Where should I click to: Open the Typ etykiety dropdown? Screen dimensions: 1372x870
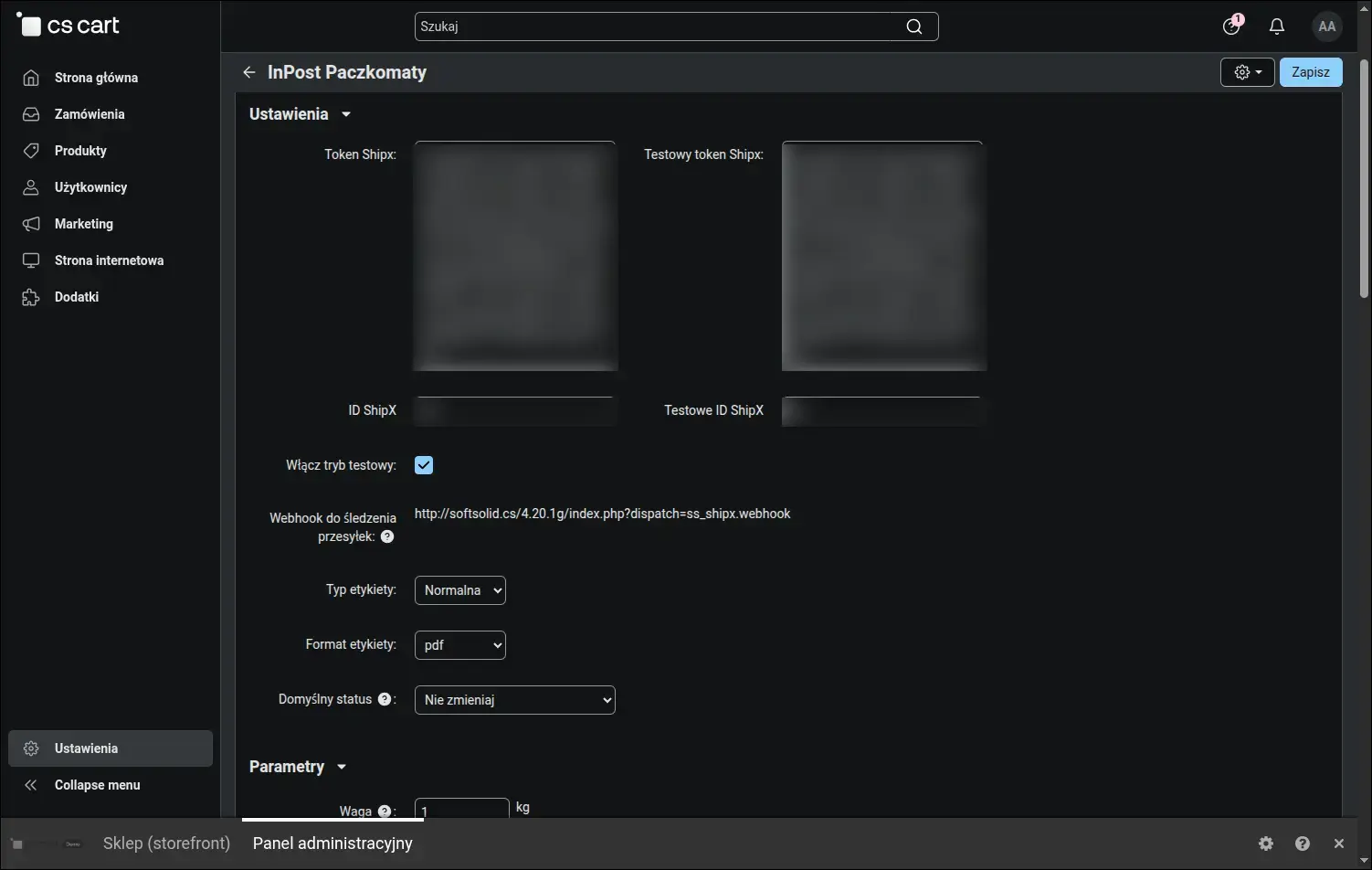click(x=460, y=590)
